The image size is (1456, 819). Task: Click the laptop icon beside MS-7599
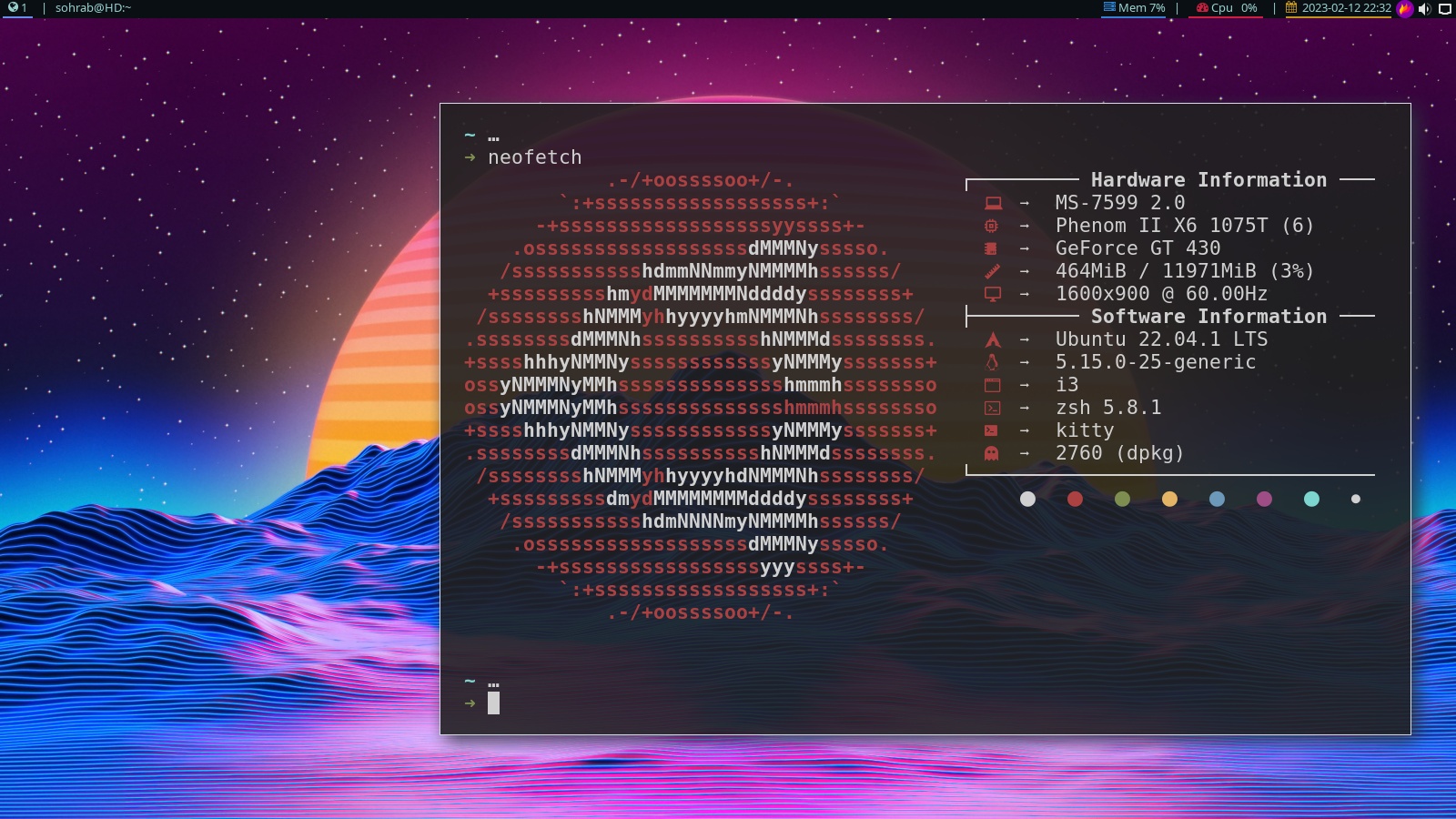[993, 203]
